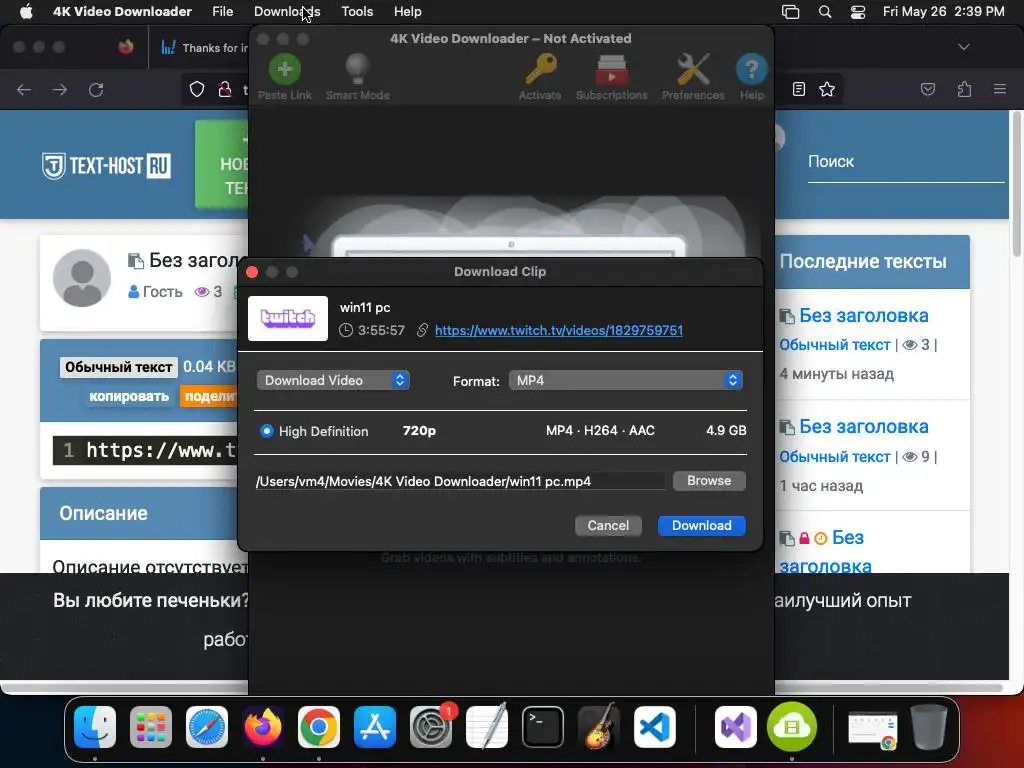Open the MP4 Format dropdown

point(625,380)
